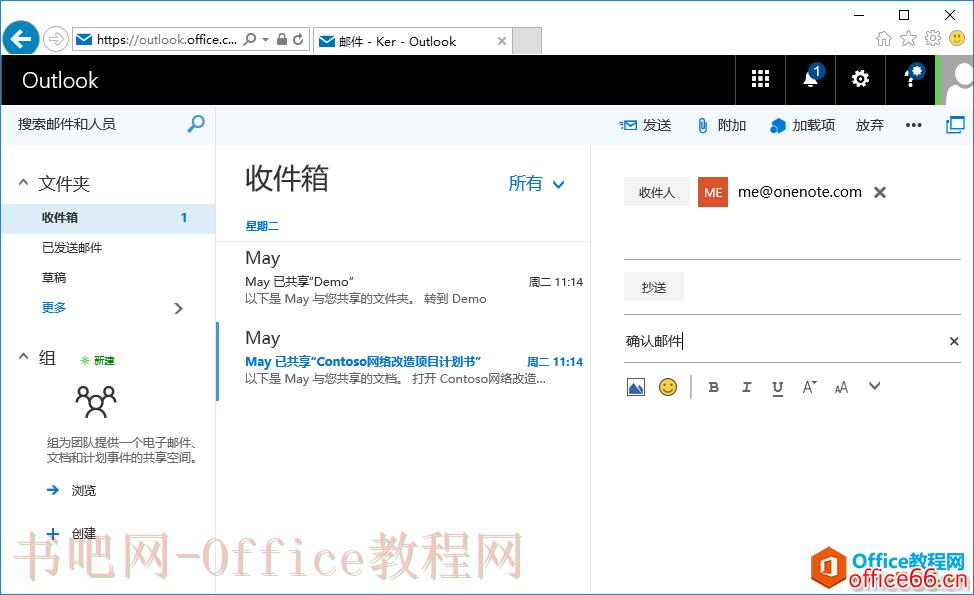
Task: Open browser favorites star
Action: pyautogui.click(x=908, y=39)
